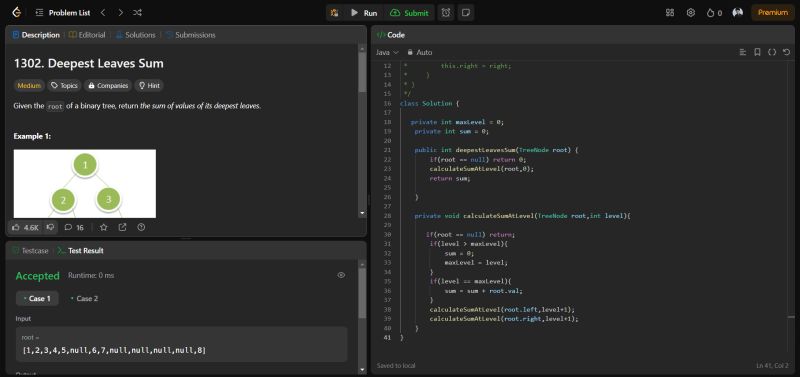Click 'maxLevel = level;' code line
The width and height of the screenshot is (800, 377).
pyautogui.click(x=476, y=263)
